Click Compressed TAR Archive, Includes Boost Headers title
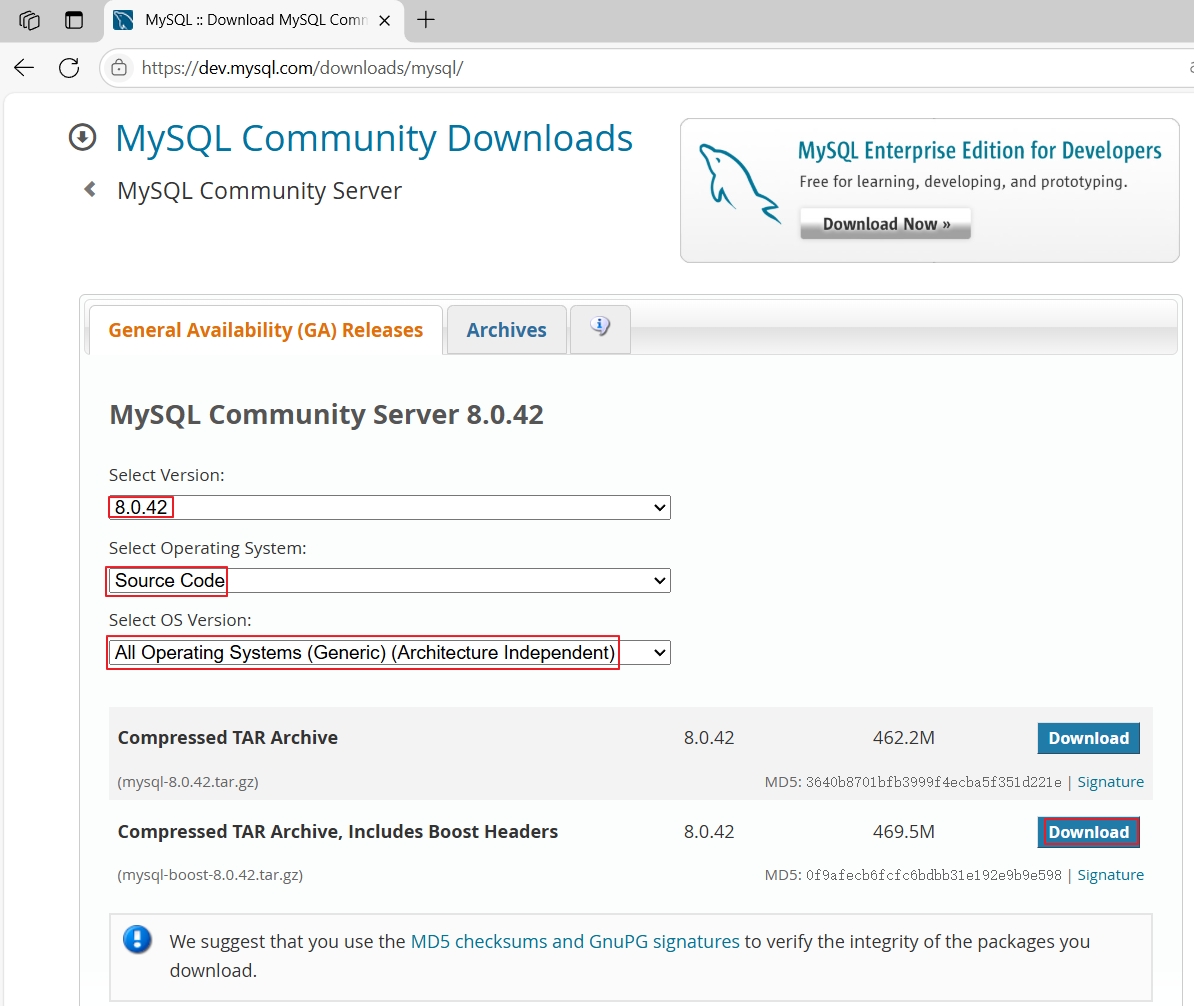The width and height of the screenshot is (1194, 1006). click(338, 832)
